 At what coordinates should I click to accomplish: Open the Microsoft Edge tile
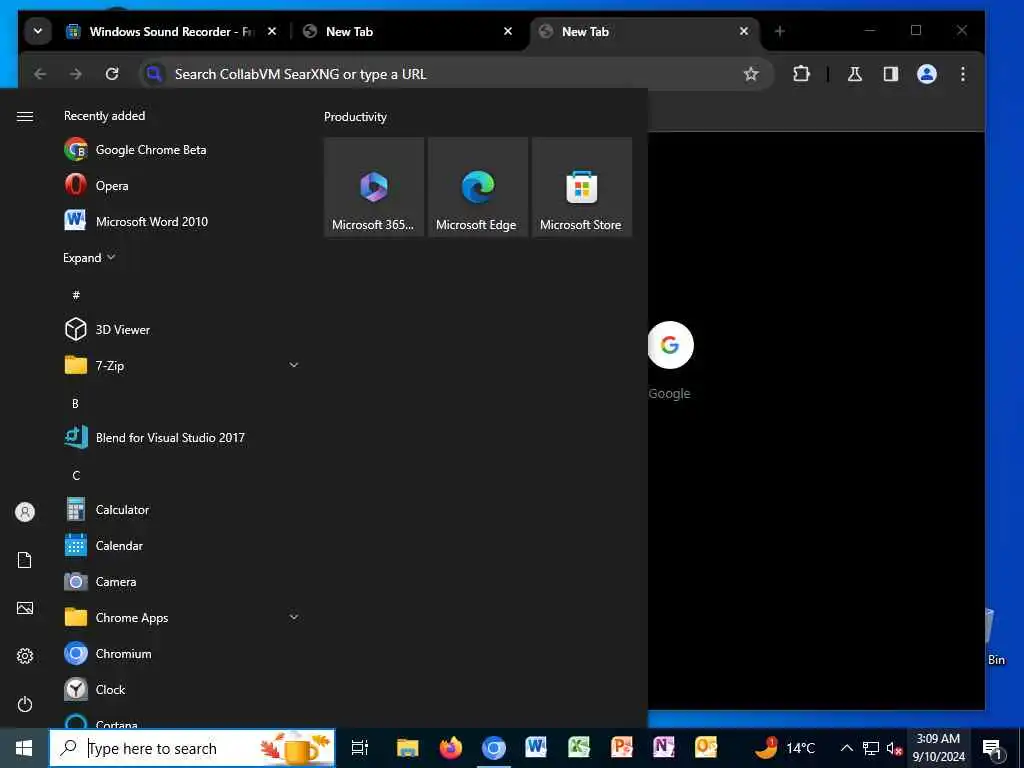tap(477, 187)
